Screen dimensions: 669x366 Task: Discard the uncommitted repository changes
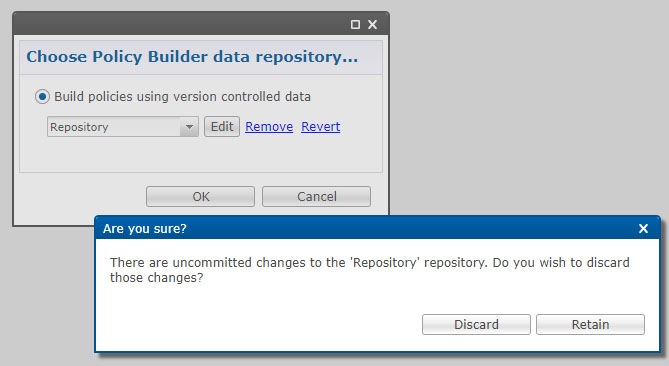click(x=476, y=325)
